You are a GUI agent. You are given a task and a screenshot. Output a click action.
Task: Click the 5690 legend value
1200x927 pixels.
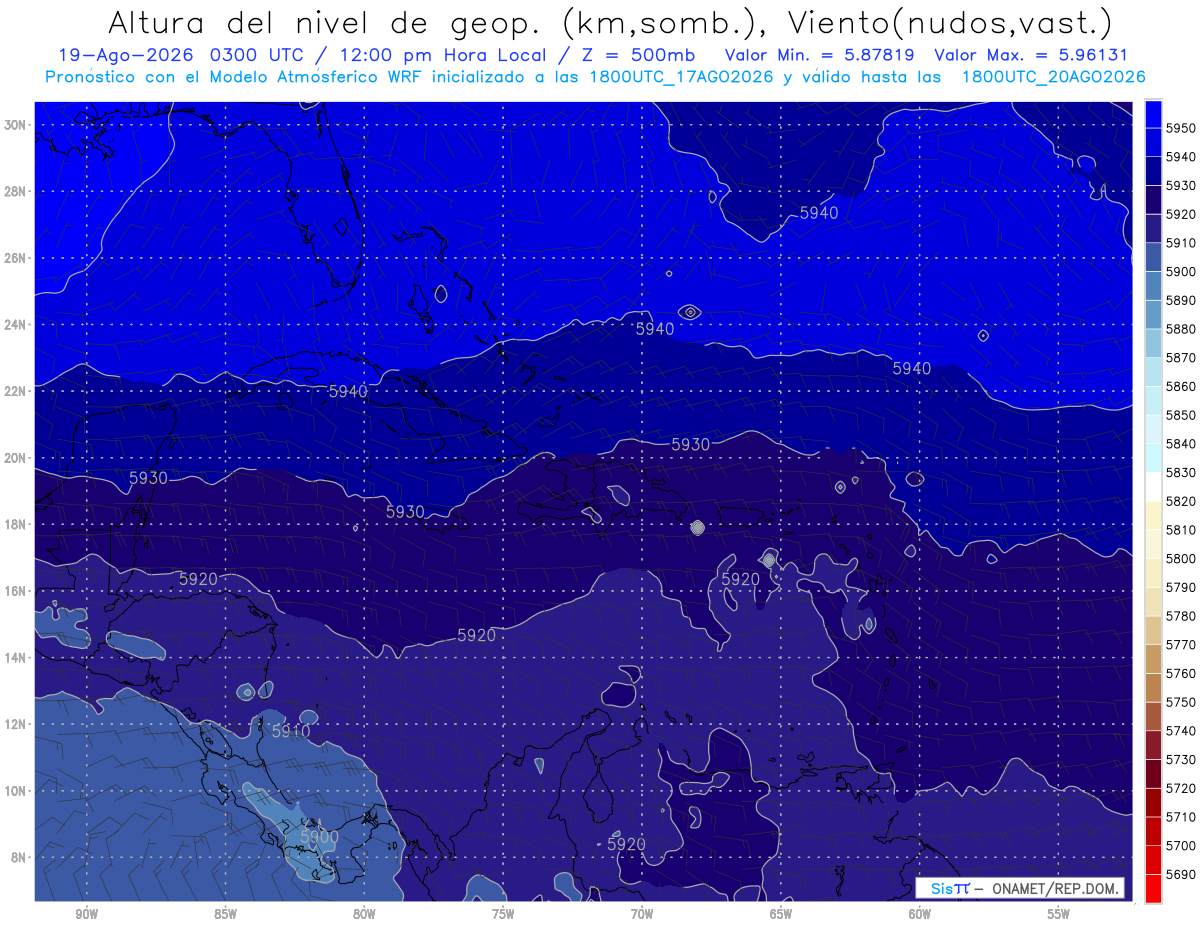pyautogui.click(x=1181, y=874)
